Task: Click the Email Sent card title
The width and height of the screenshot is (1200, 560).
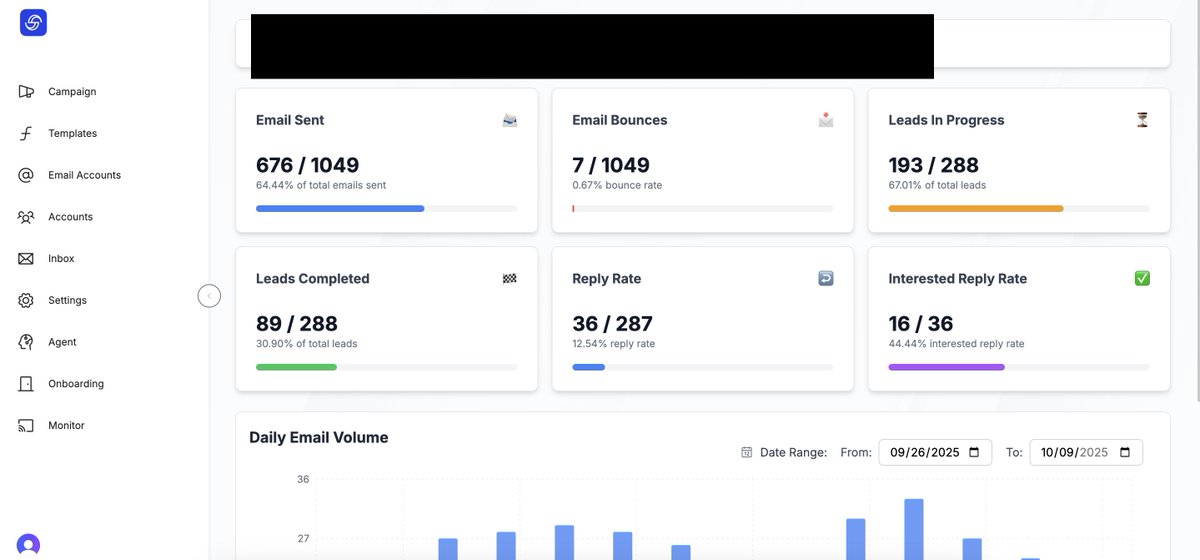Action: click(290, 120)
